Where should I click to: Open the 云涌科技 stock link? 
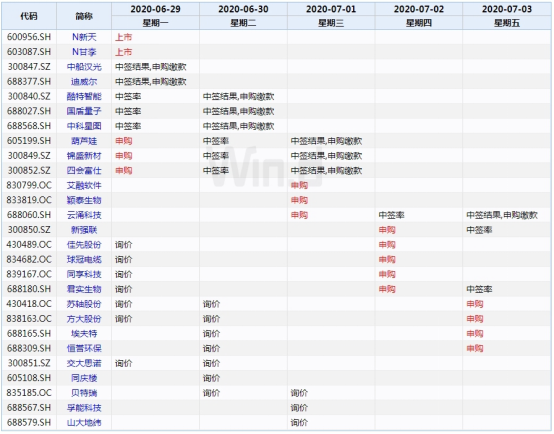84,215
